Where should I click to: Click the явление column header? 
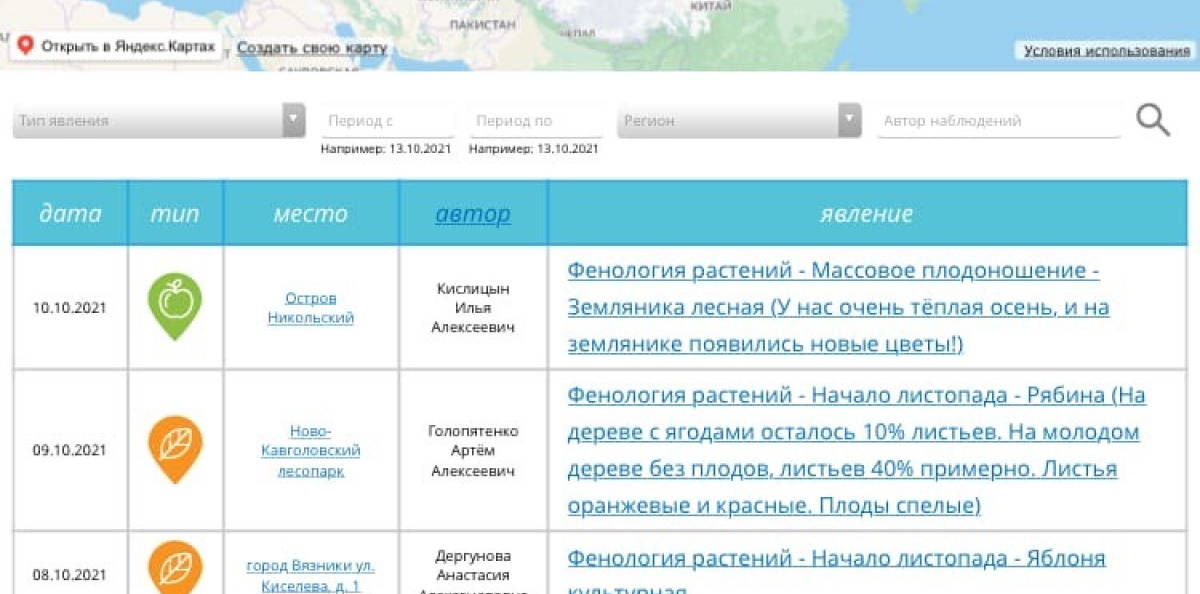point(866,213)
